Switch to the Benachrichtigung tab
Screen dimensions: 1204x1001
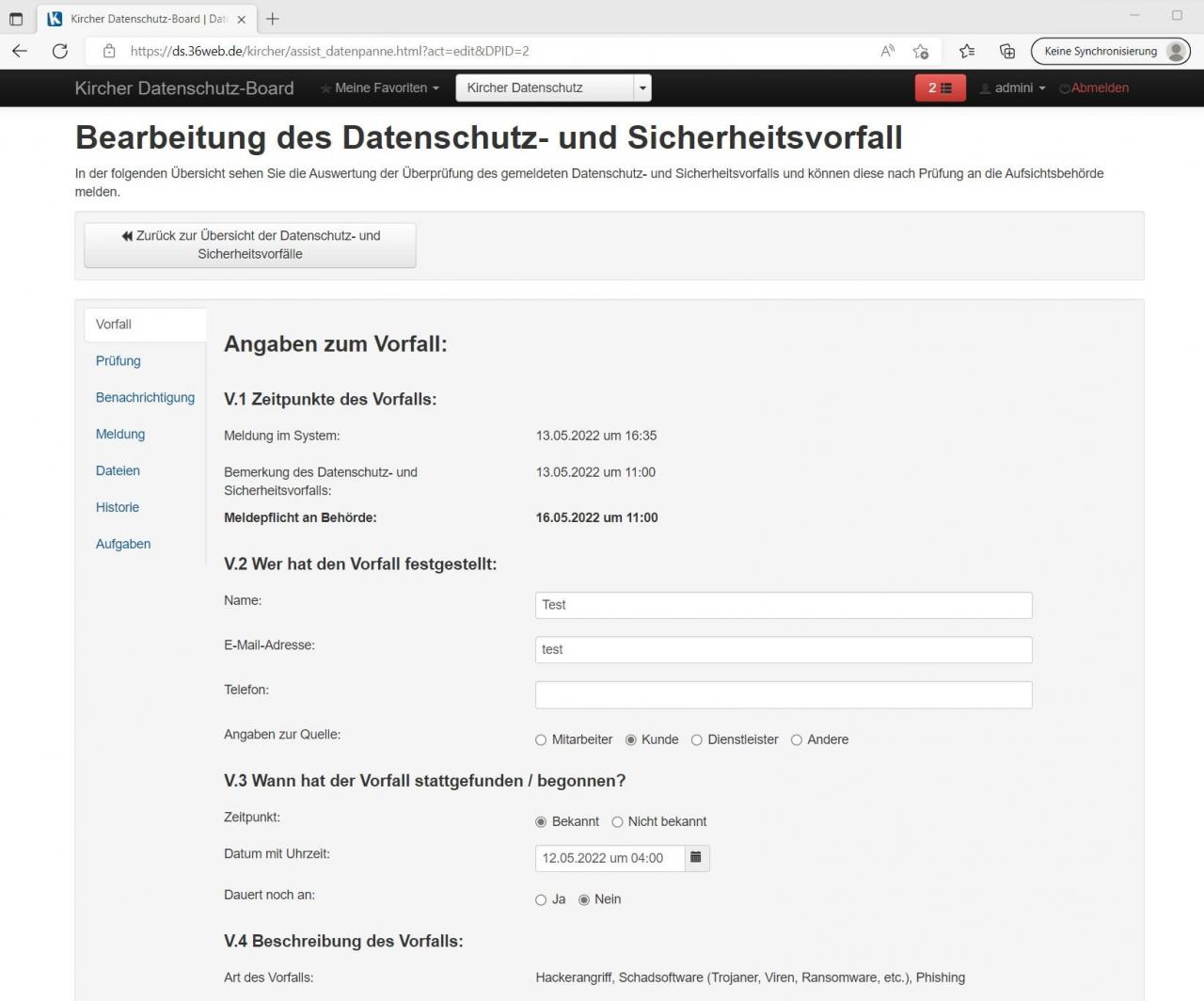coord(145,398)
